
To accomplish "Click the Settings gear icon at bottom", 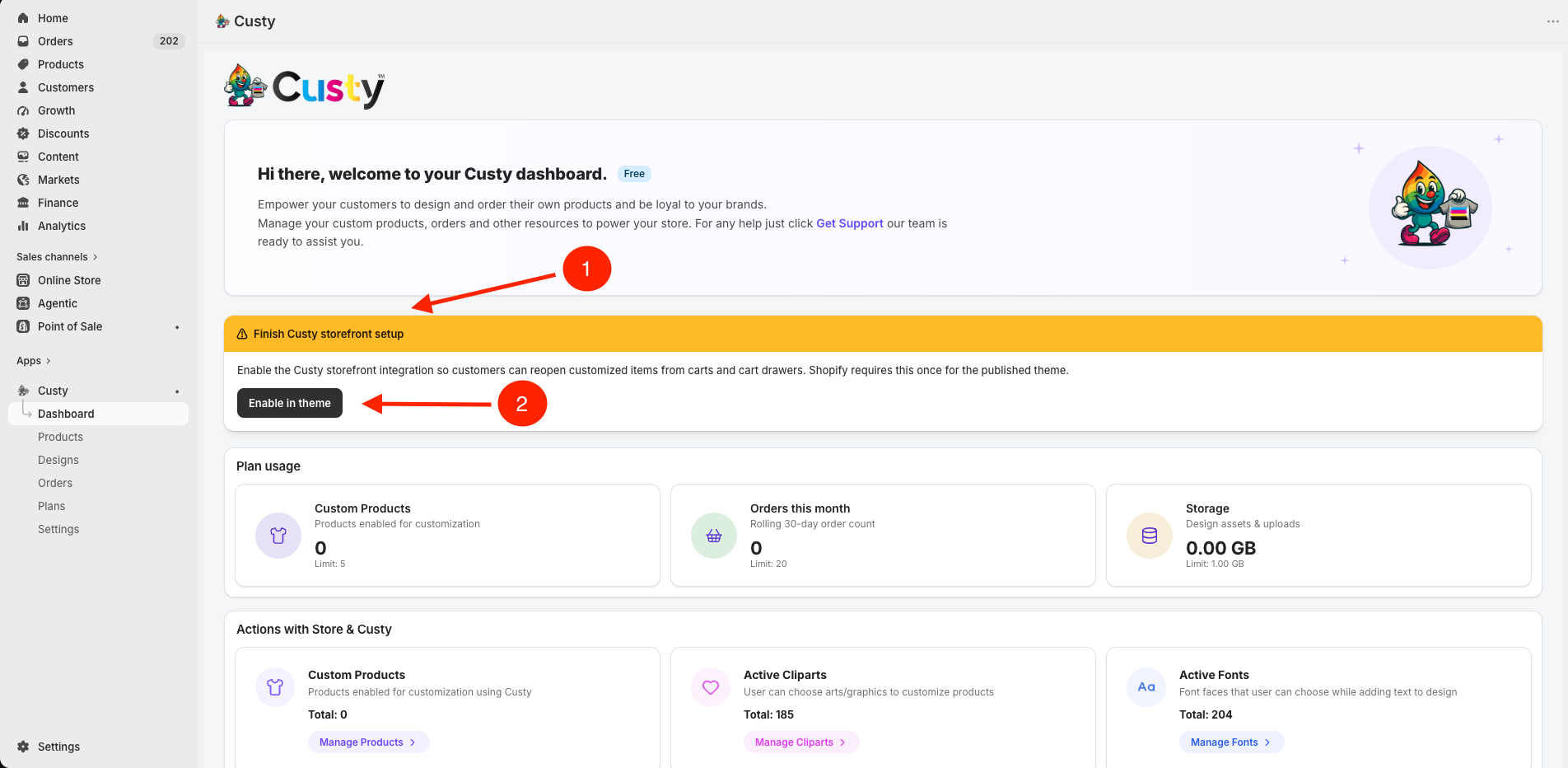I will (x=23, y=747).
